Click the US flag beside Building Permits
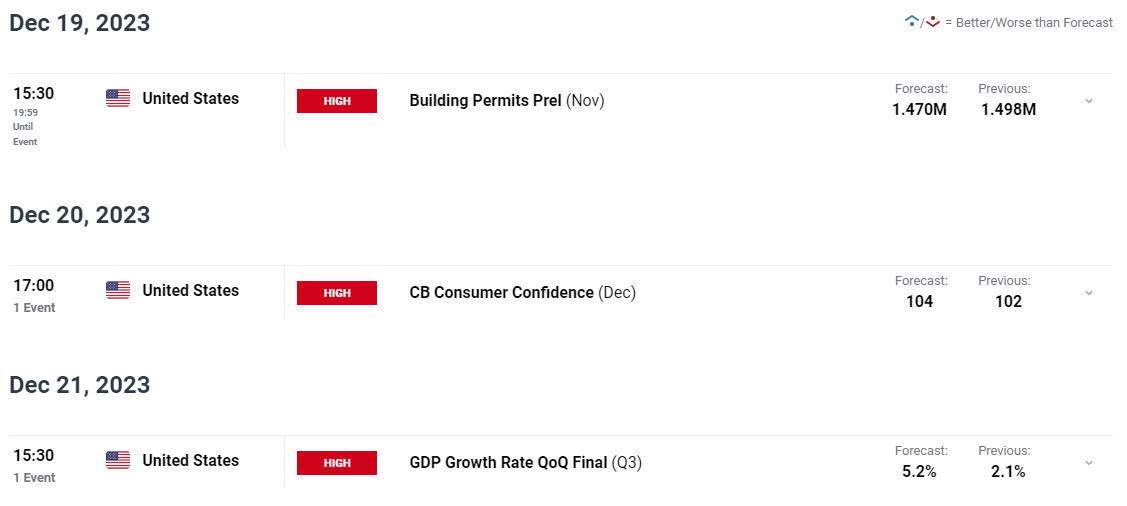The height and width of the screenshot is (506, 1127). click(118, 98)
